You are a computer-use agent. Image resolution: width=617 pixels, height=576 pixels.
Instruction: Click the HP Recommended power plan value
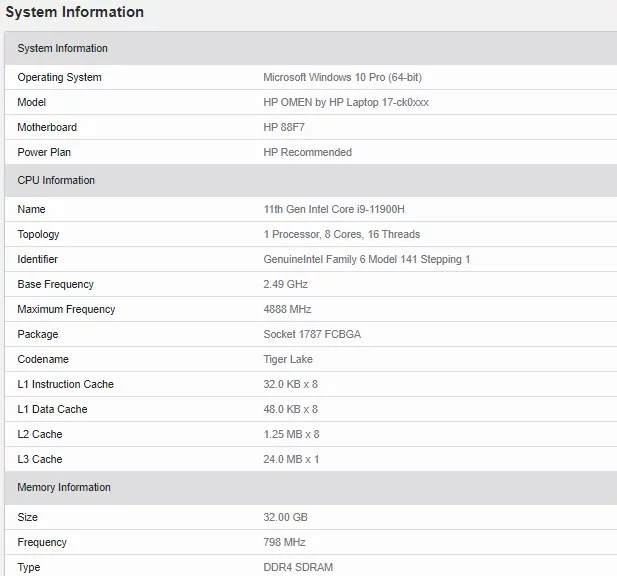pyautogui.click(x=307, y=152)
